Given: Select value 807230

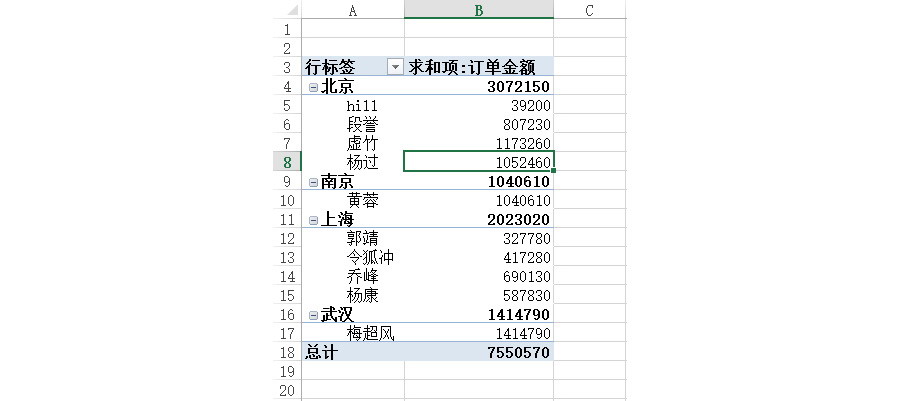Looking at the screenshot, I should click(x=479, y=124).
